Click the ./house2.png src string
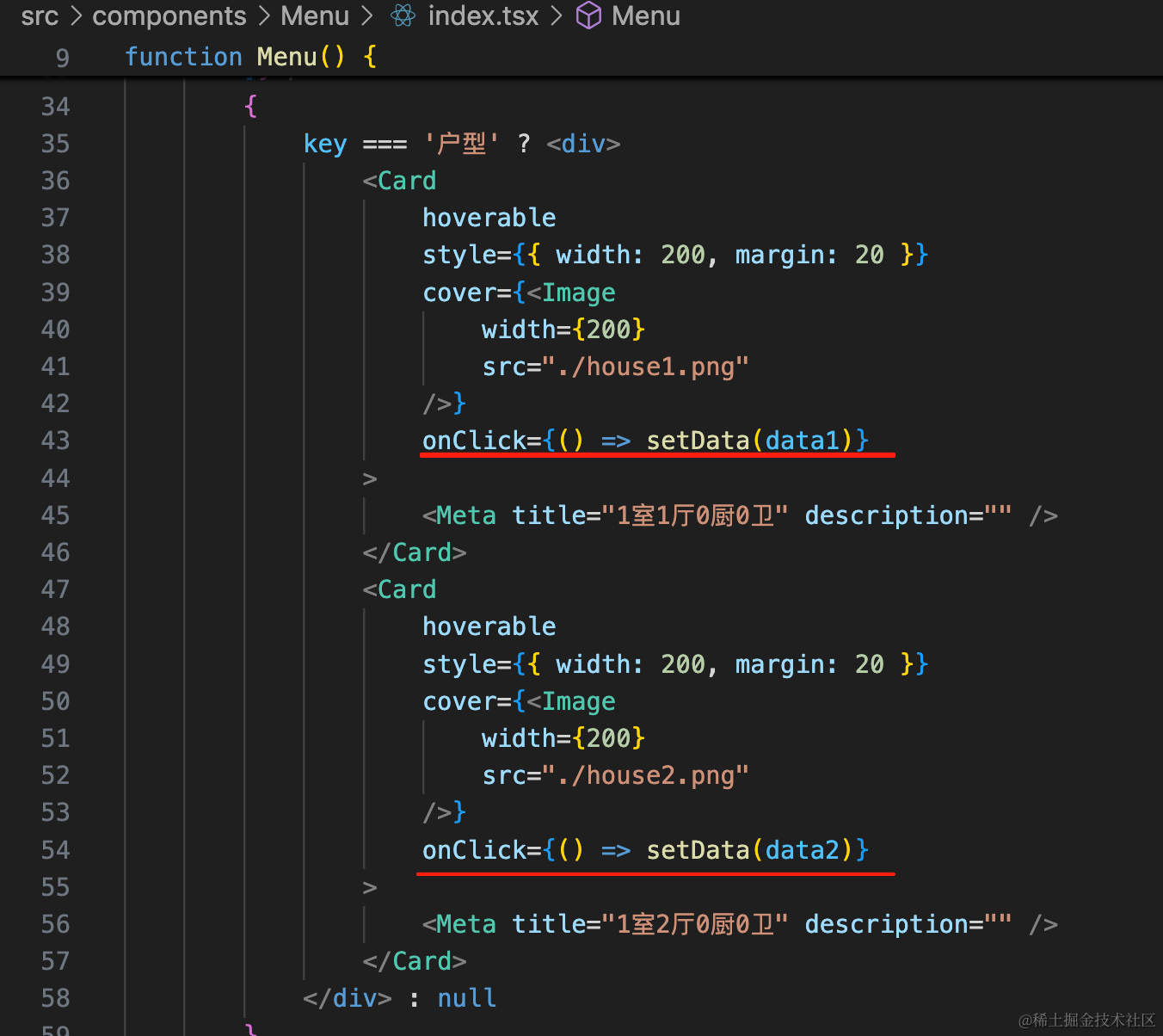This screenshot has width=1163, height=1036. tap(646, 775)
